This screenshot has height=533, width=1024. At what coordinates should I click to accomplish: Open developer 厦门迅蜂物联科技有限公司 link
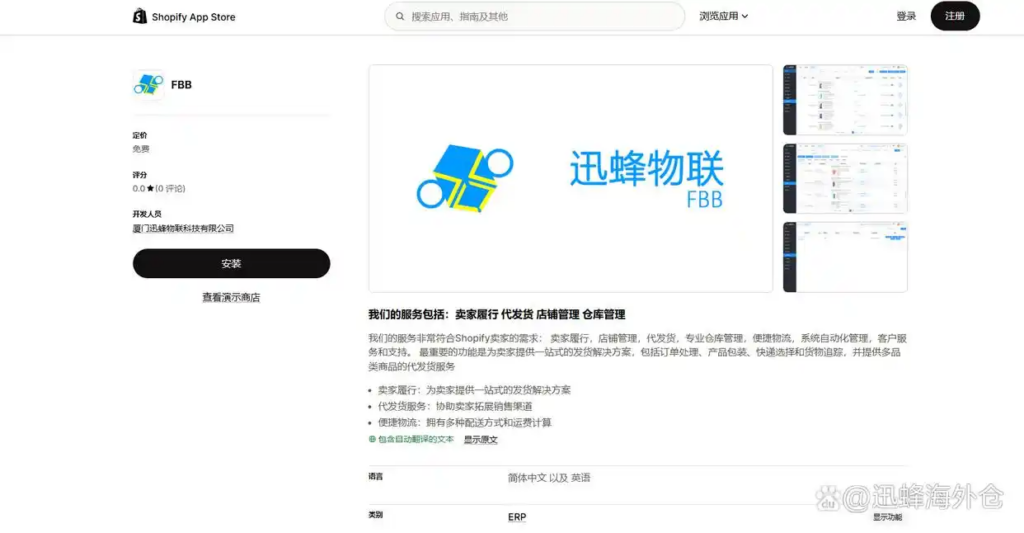(183, 229)
